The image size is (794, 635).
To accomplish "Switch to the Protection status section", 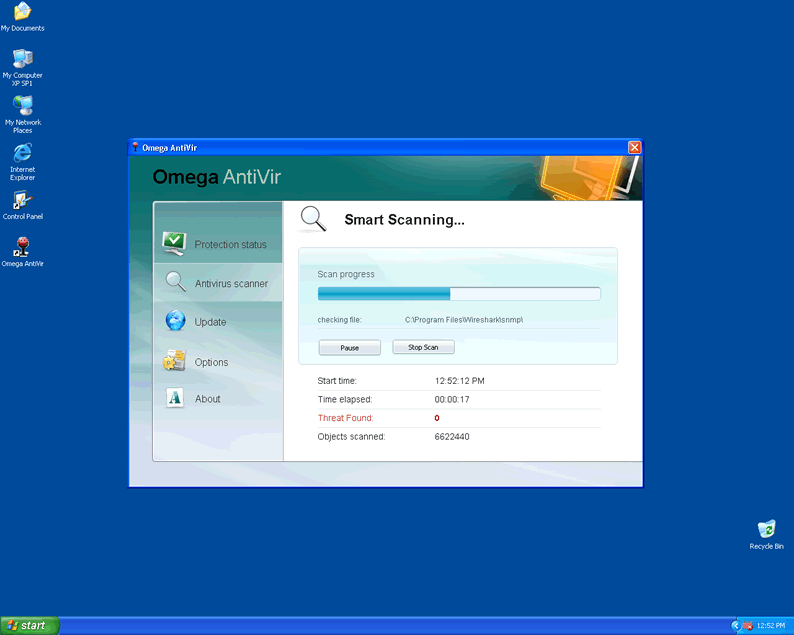I will click(x=230, y=245).
